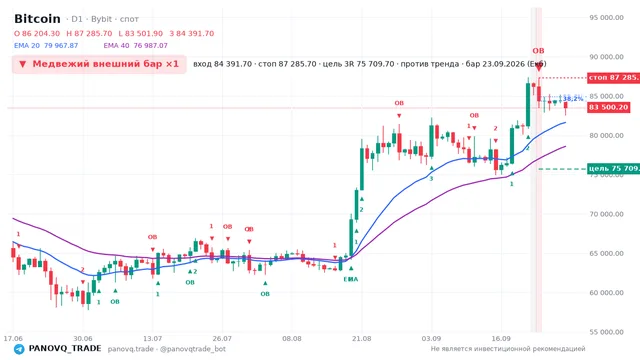Click the red 83 500.20 current price tag

[x=609, y=107]
